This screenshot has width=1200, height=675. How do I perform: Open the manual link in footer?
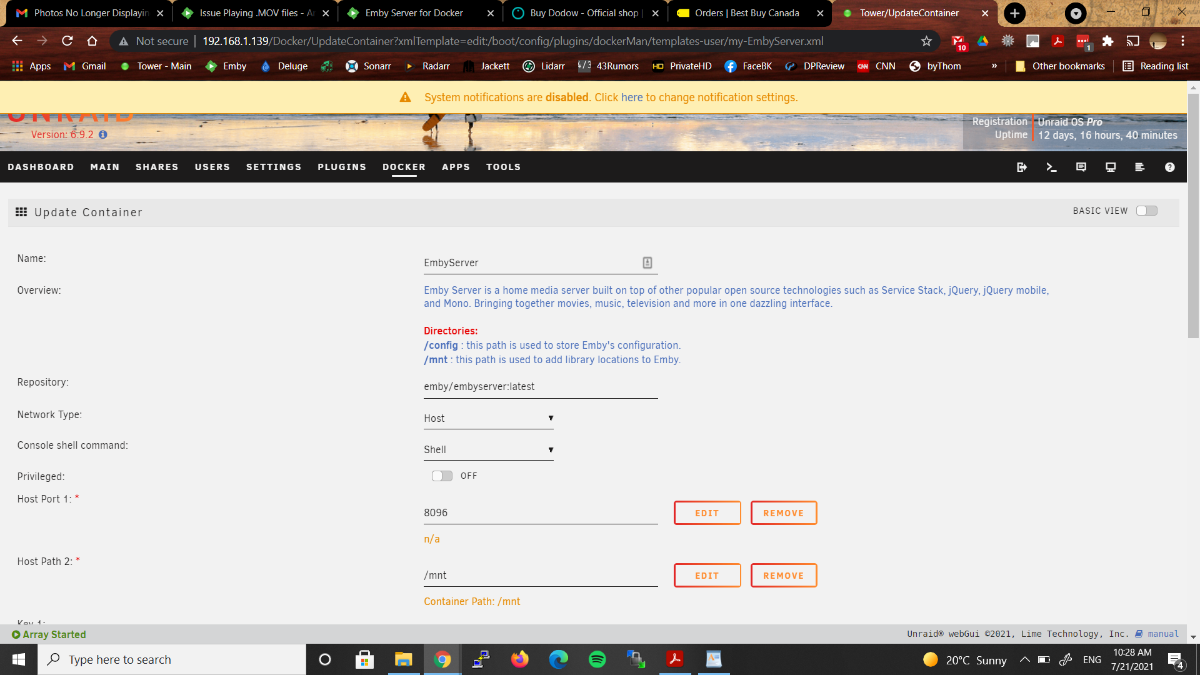pos(1163,634)
